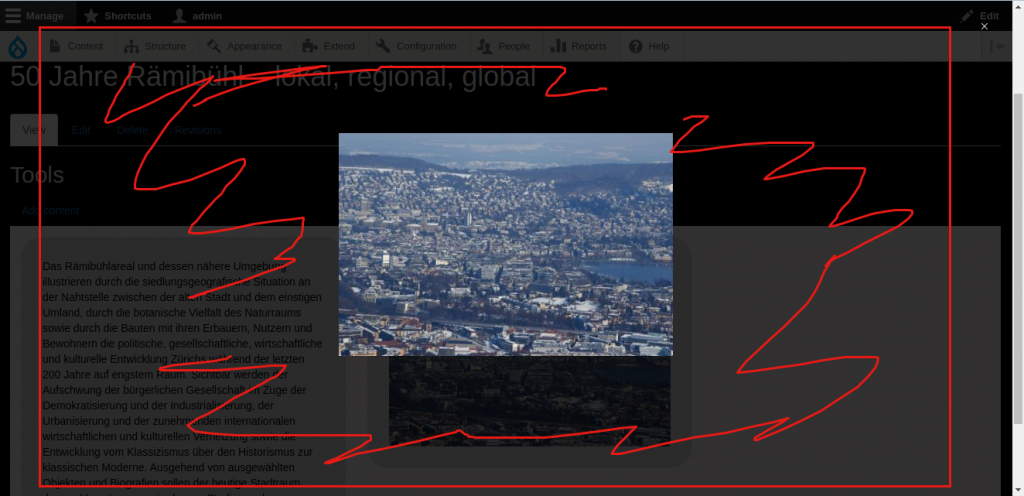Go to the People admin page
This screenshot has height=496, width=1024.
tap(505, 47)
